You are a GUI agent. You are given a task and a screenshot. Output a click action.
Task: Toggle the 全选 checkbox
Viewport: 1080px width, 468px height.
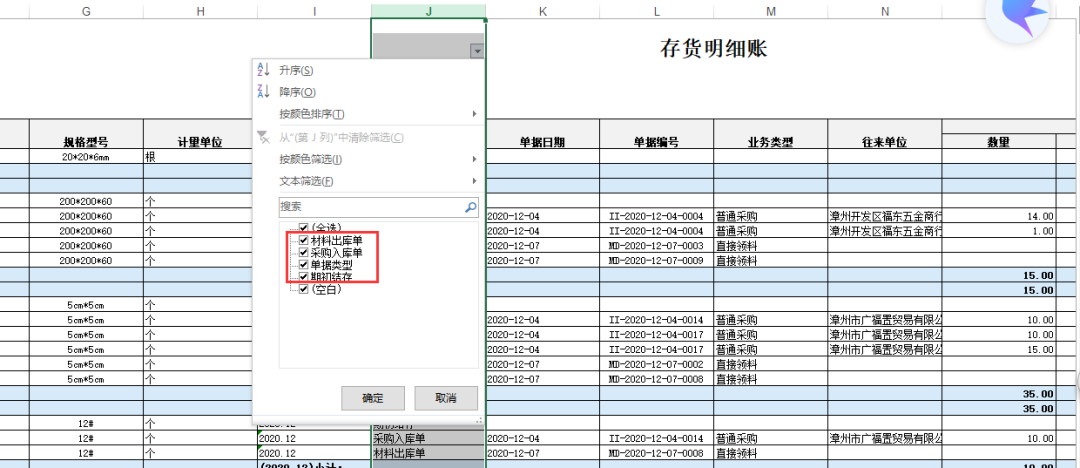(x=304, y=227)
